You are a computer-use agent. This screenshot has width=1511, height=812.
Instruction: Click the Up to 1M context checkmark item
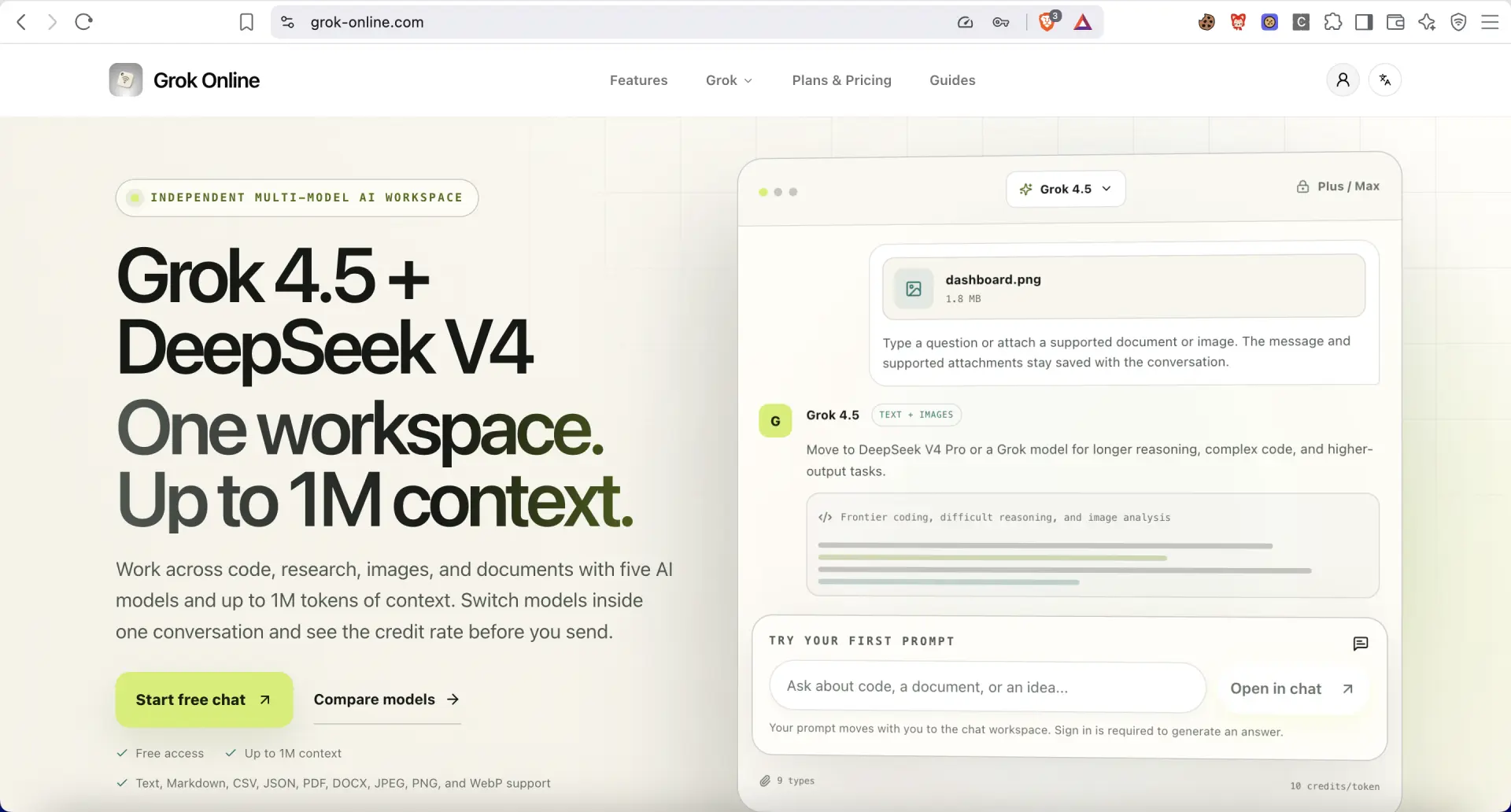(283, 753)
